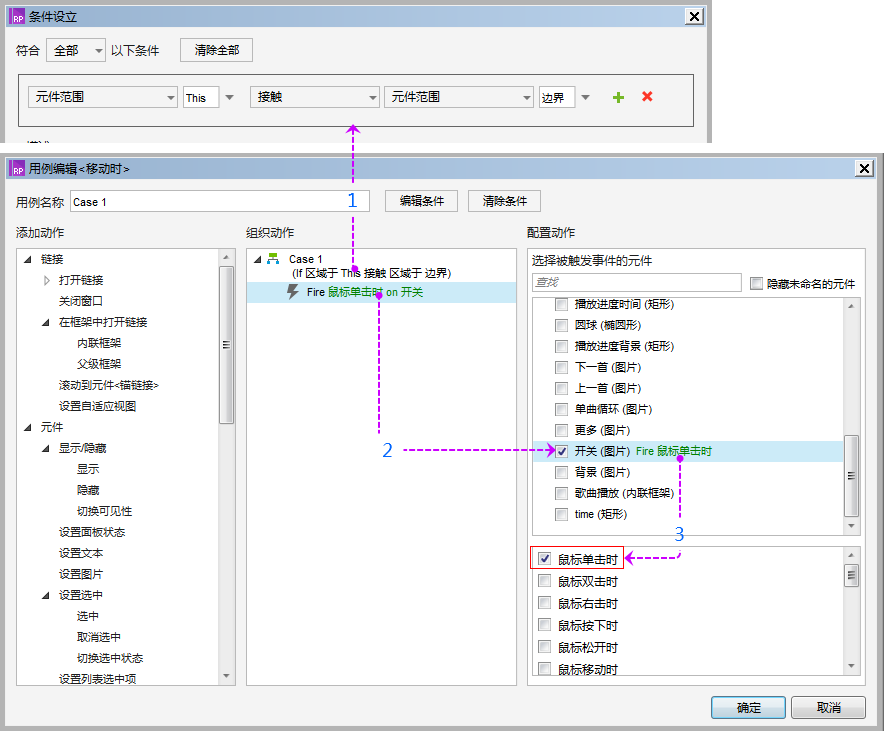Image resolution: width=884 pixels, height=731 pixels.
Task: Check the 更多 (图片) checkbox
Action: click(562, 431)
